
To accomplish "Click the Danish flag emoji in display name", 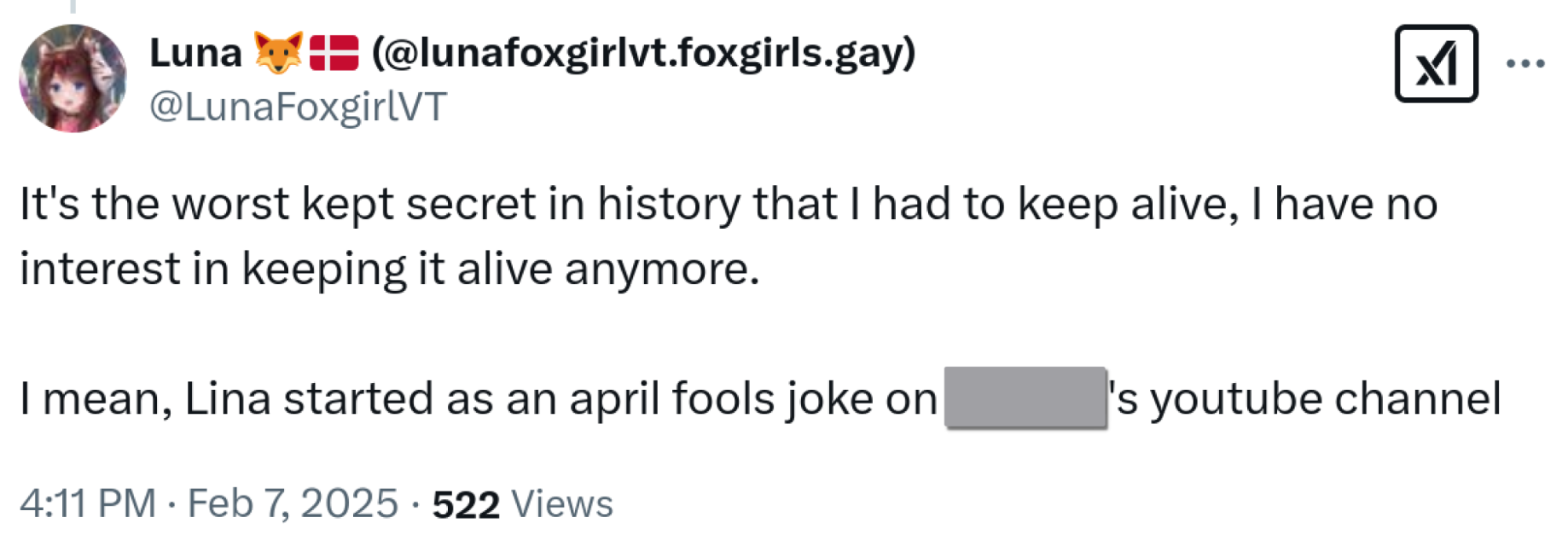I will (x=334, y=53).
